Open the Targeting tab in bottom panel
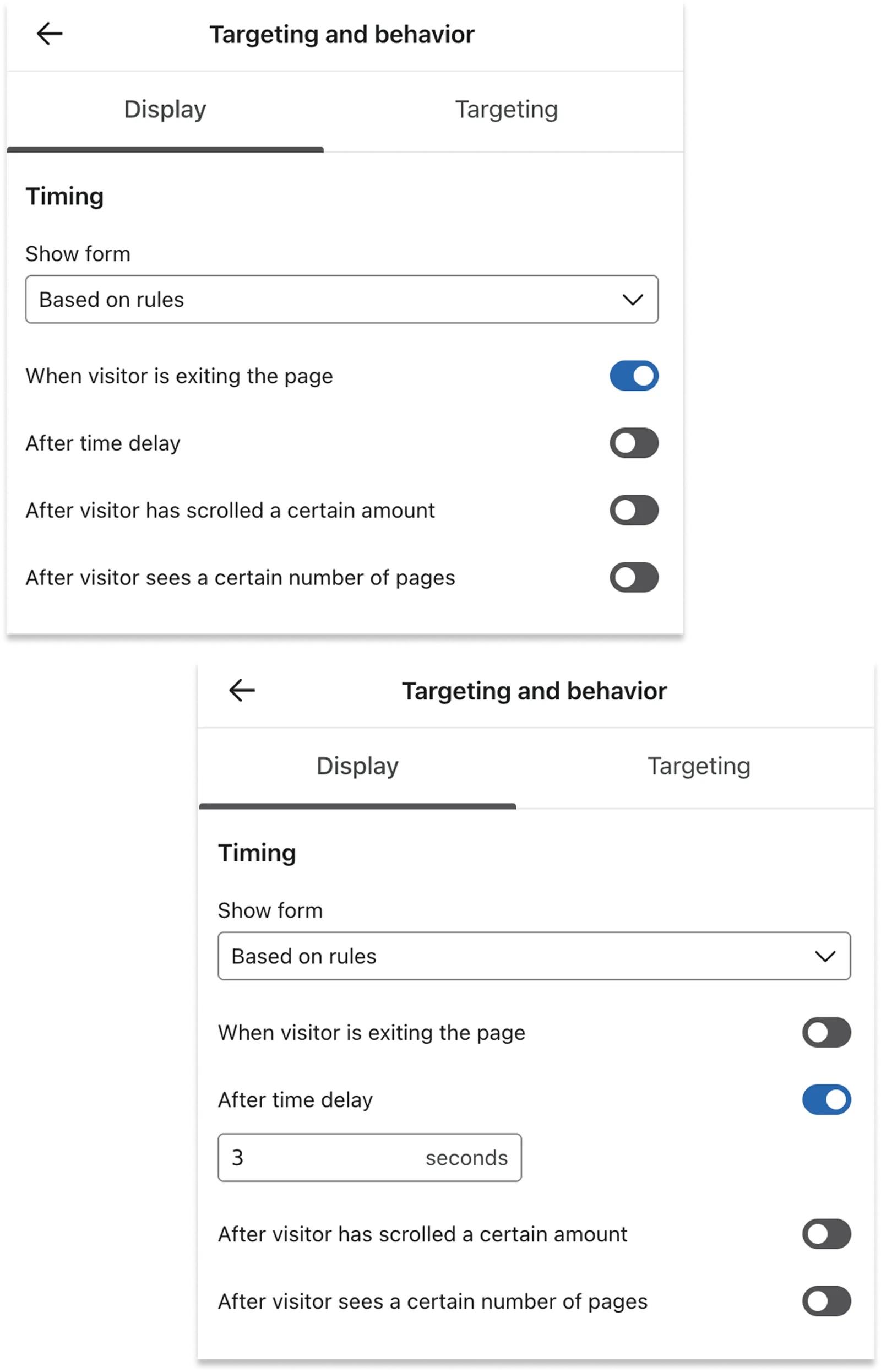The height and width of the screenshot is (1372, 881). coord(699,766)
